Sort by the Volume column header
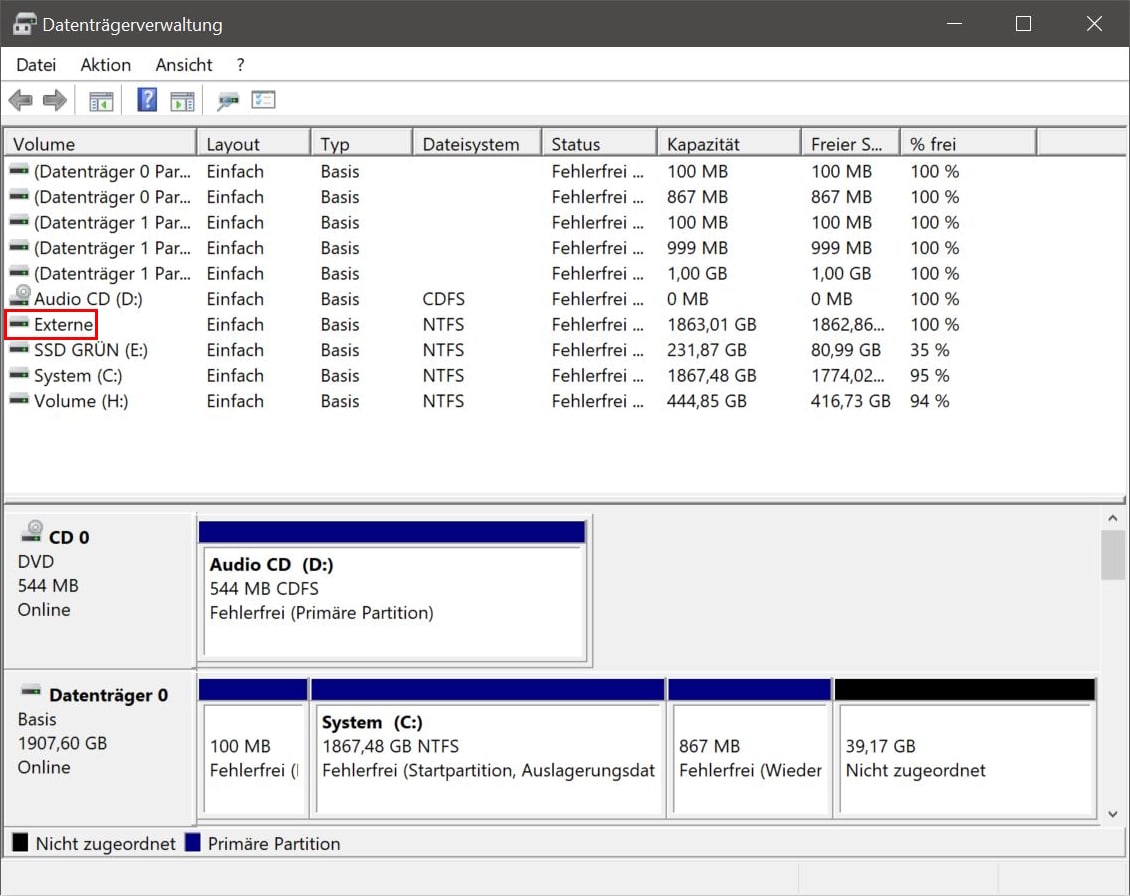The height and width of the screenshot is (896, 1130). coord(100,144)
